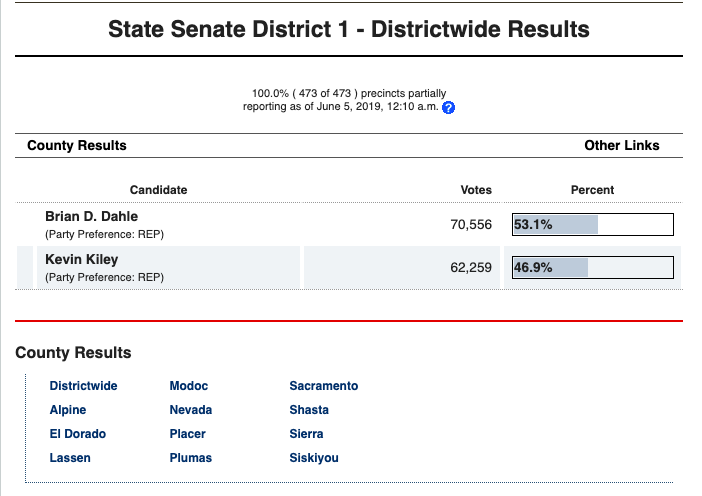This screenshot has height=496, width=702.
Task: Switch to the County Results tab
Action: coord(77,146)
